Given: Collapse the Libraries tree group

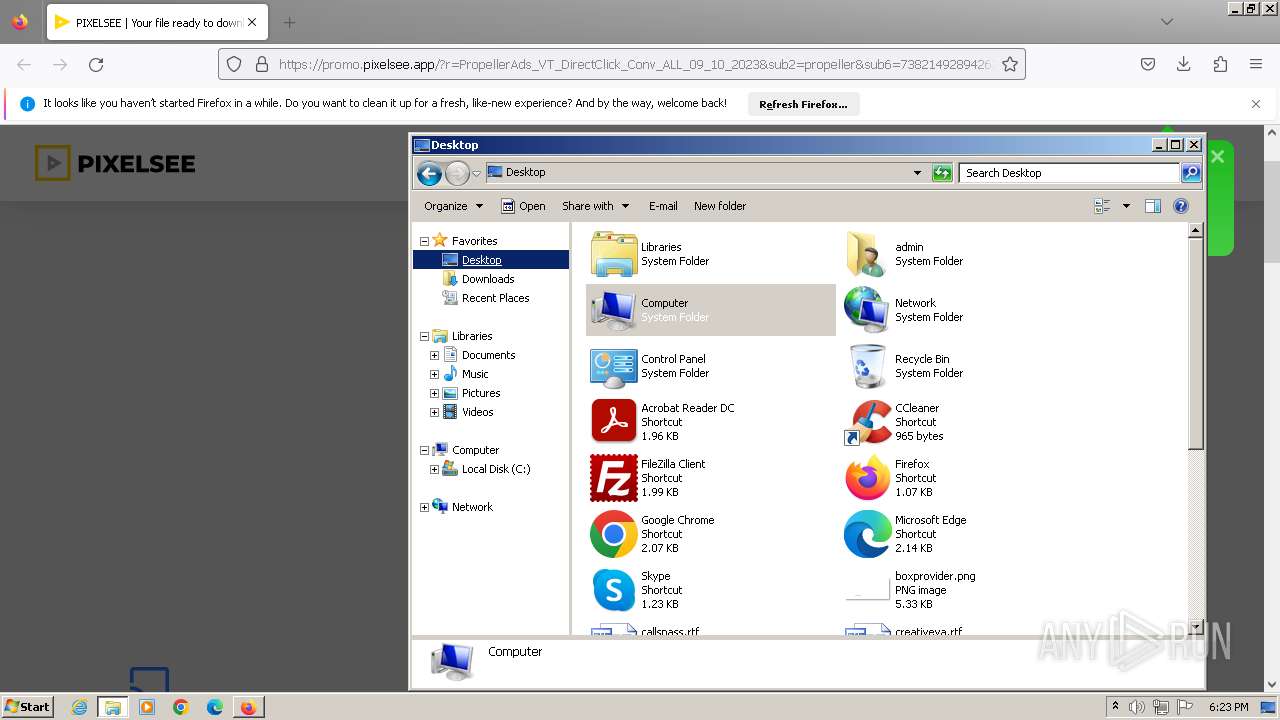Looking at the screenshot, I should tap(424, 336).
